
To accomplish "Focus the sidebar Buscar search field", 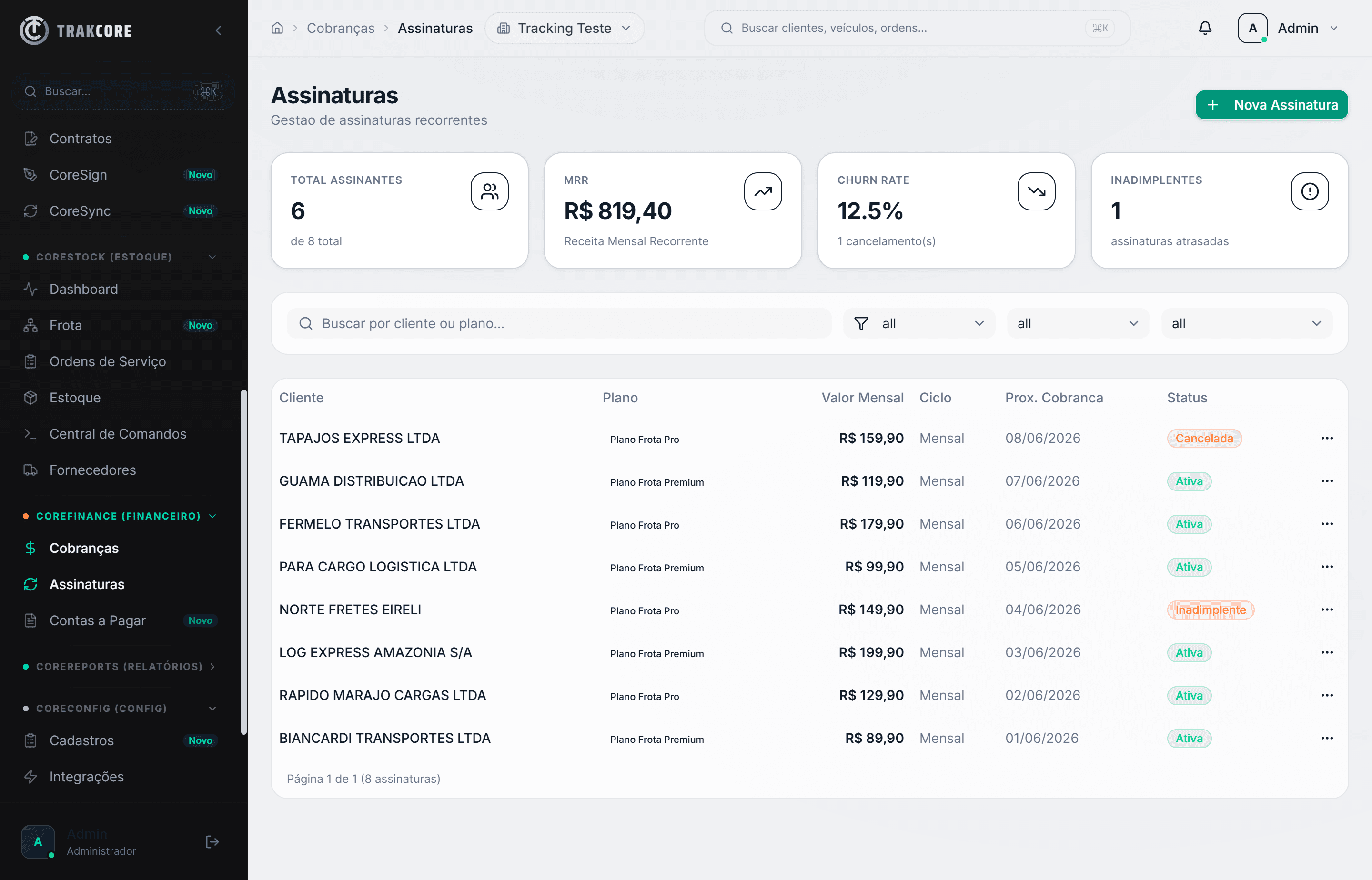I will tap(123, 91).
